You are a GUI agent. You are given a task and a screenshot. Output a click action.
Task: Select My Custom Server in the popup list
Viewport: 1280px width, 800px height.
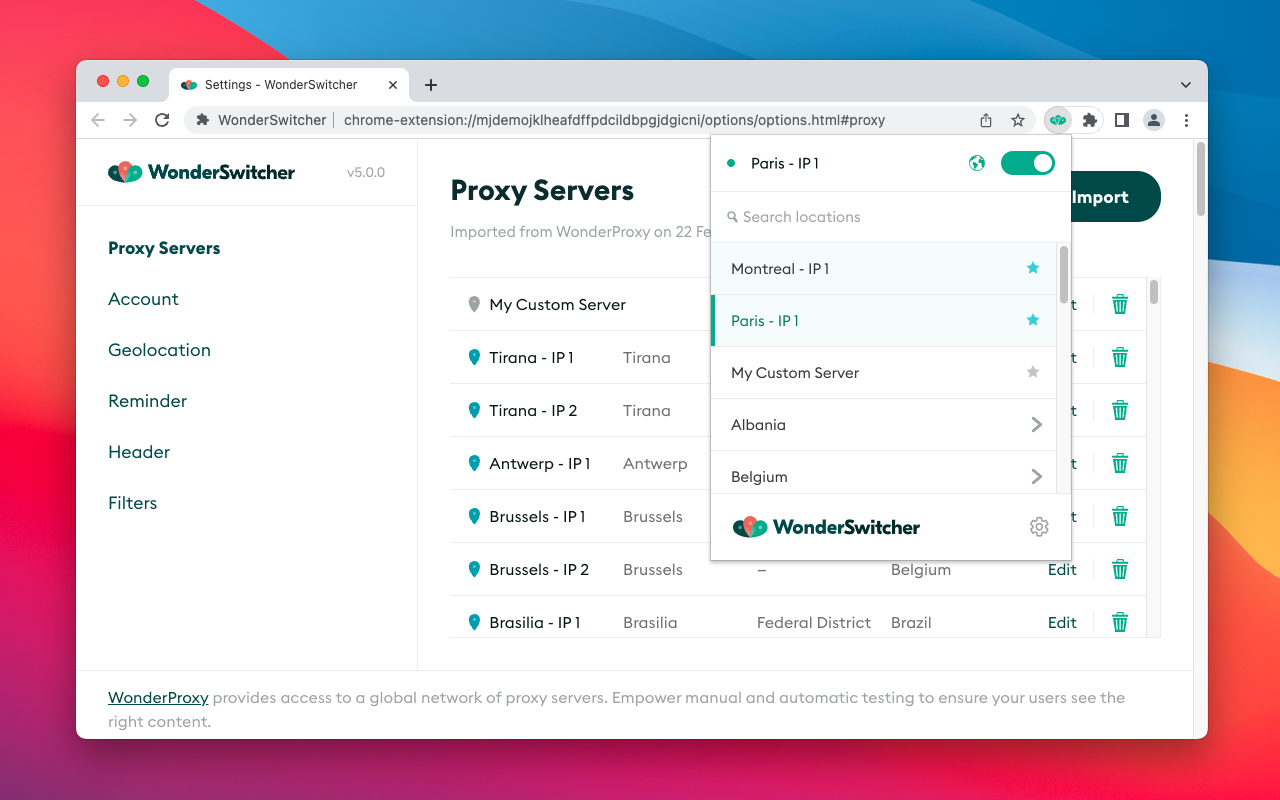[x=884, y=372]
